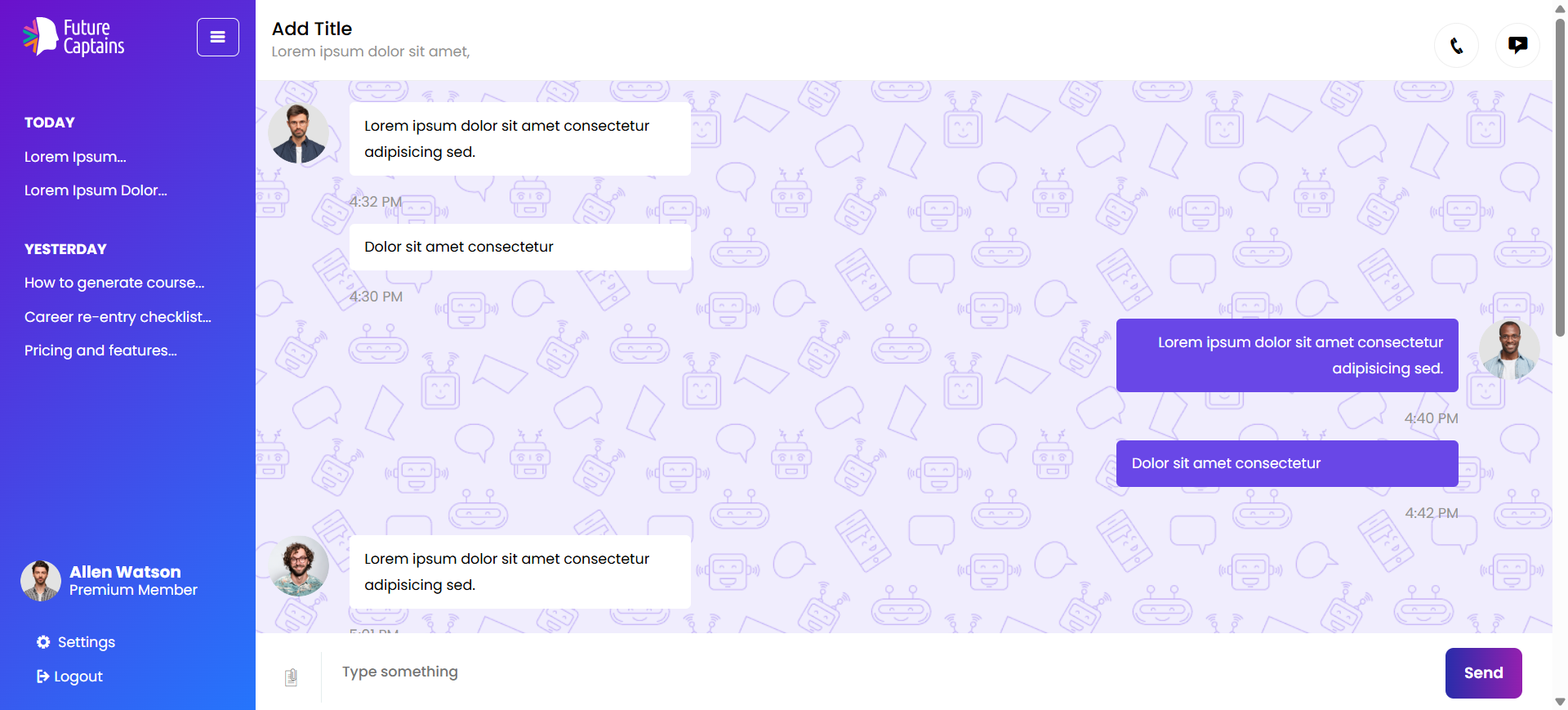Select "How to generate course..." chat
The width and height of the screenshot is (1568, 710).
114,283
